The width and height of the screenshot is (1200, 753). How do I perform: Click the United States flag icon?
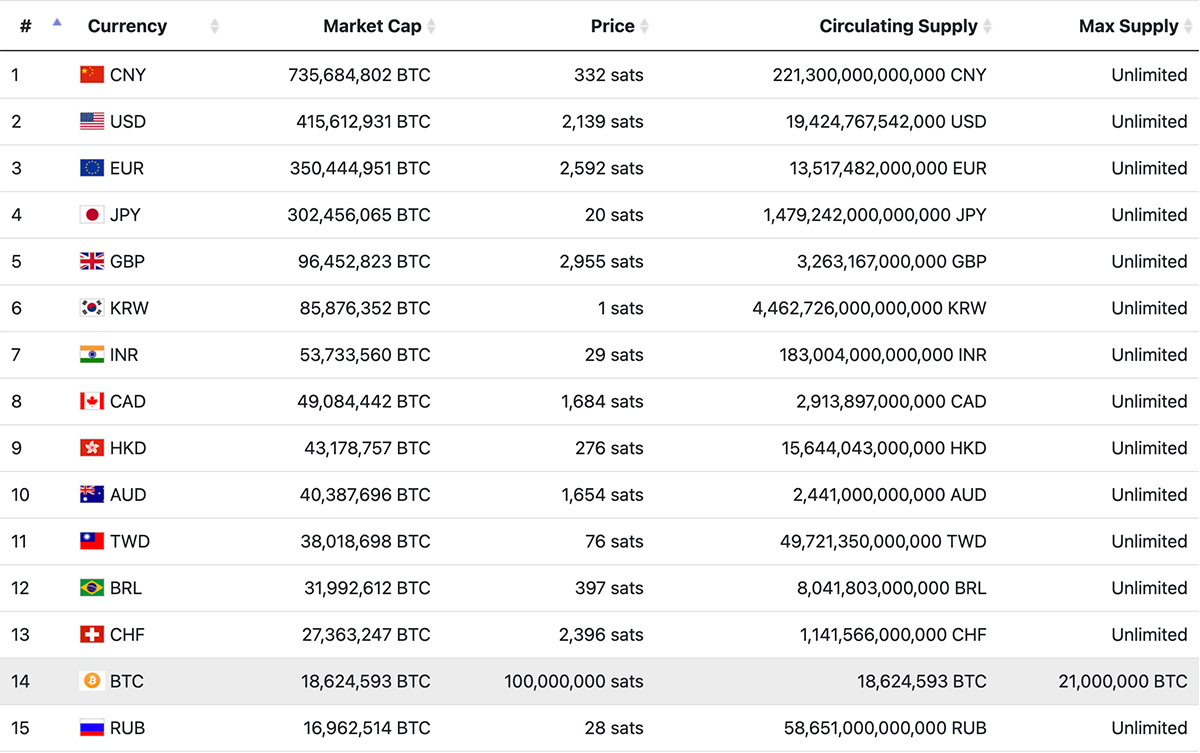92,121
